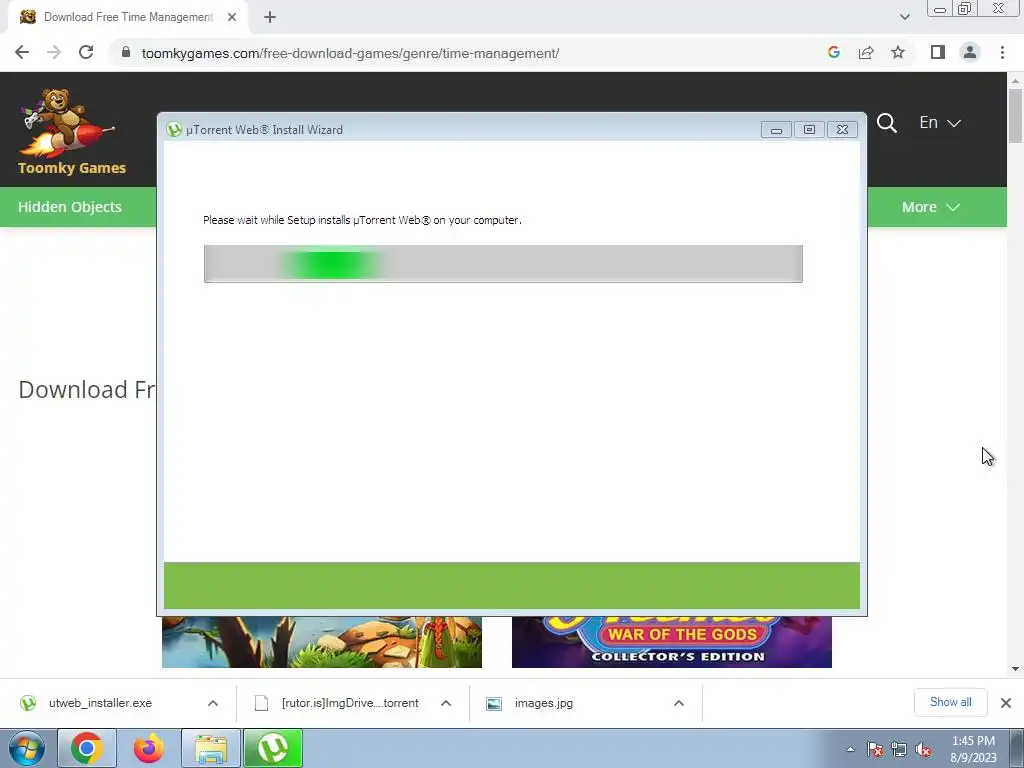Open utweb_installer.exe download
The width and height of the screenshot is (1024, 768).
(x=100, y=703)
